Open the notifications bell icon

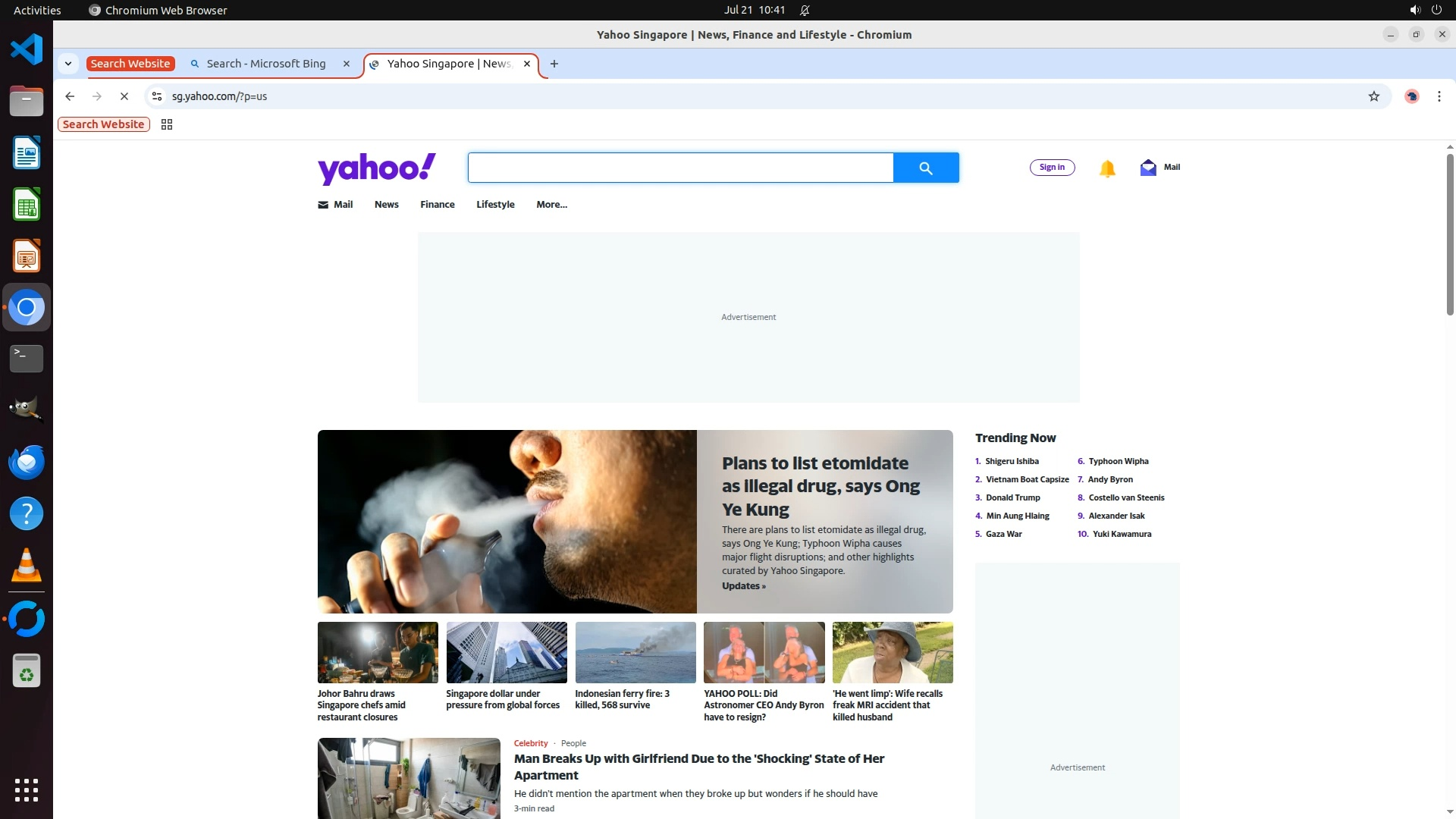click(x=1106, y=168)
